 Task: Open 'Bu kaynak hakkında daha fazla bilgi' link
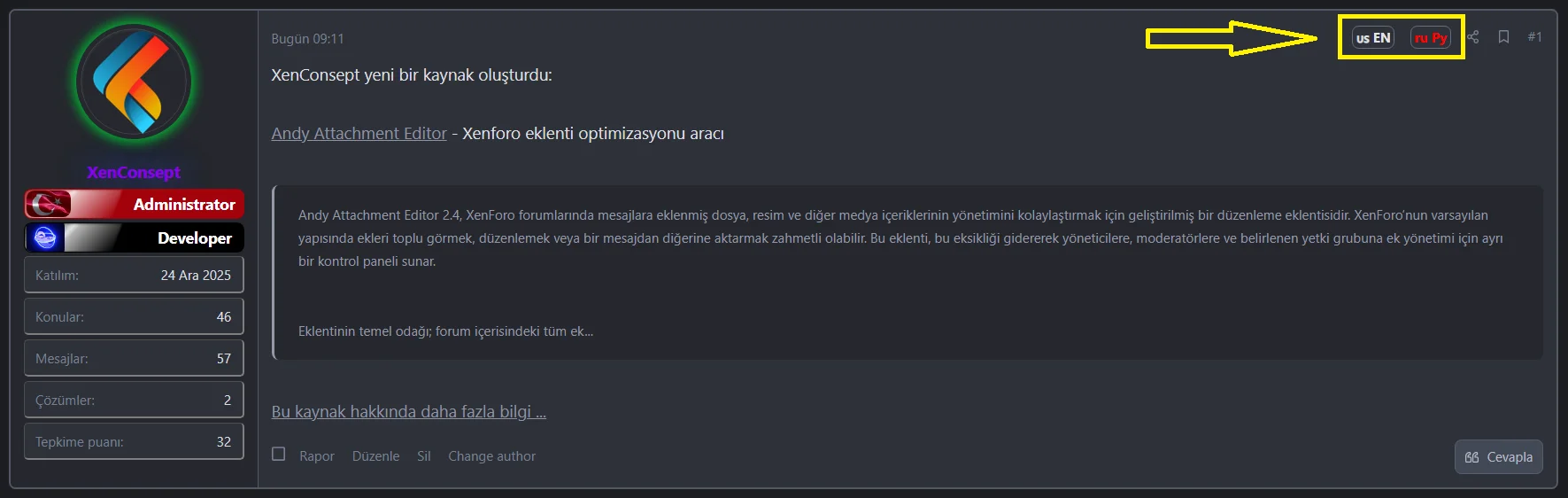(408, 412)
